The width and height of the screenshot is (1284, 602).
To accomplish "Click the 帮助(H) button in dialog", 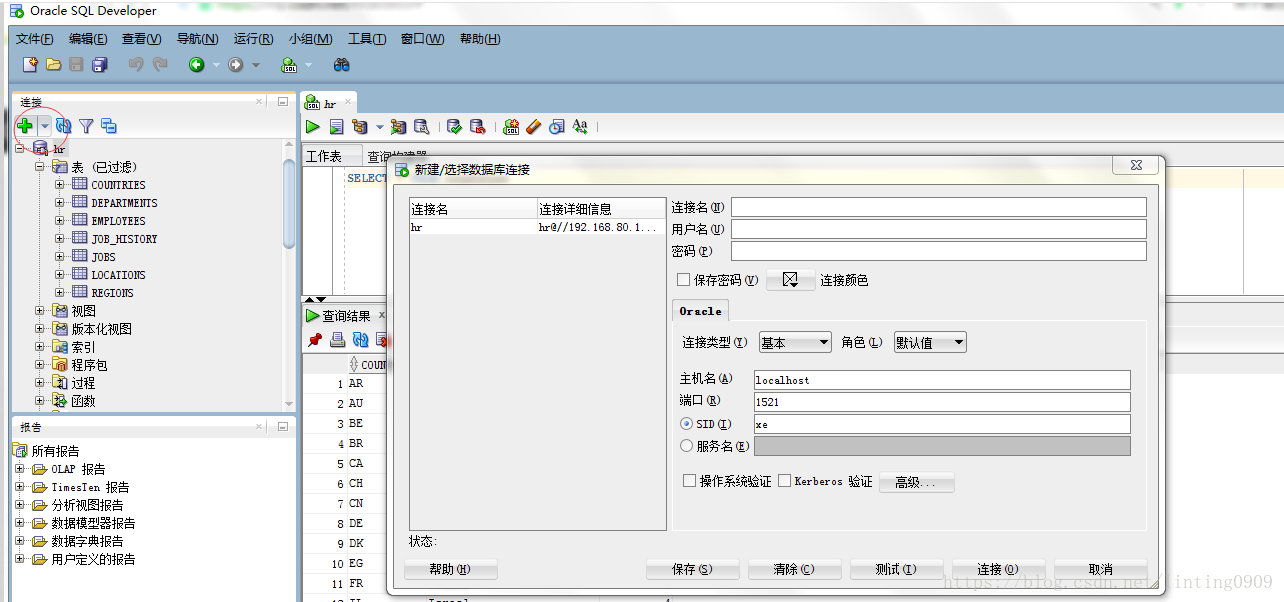I will point(450,569).
